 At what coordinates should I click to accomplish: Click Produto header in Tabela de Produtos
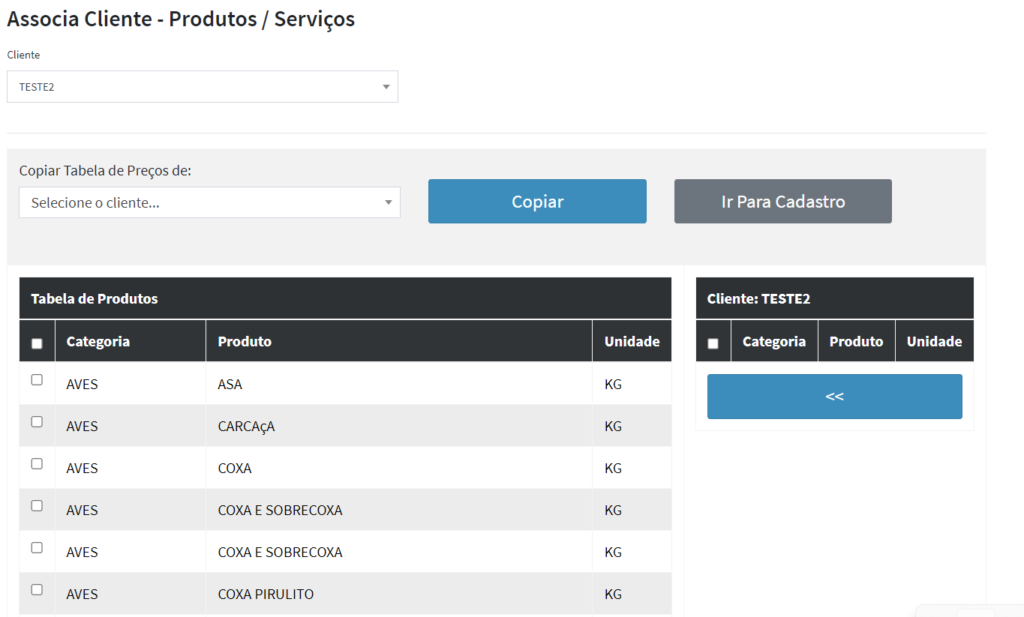click(245, 342)
